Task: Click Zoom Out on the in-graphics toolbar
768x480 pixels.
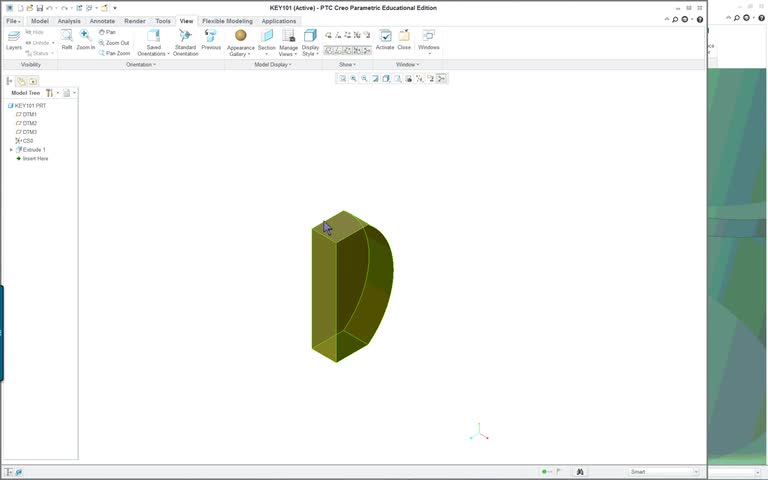Action: (x=364, y=78)
